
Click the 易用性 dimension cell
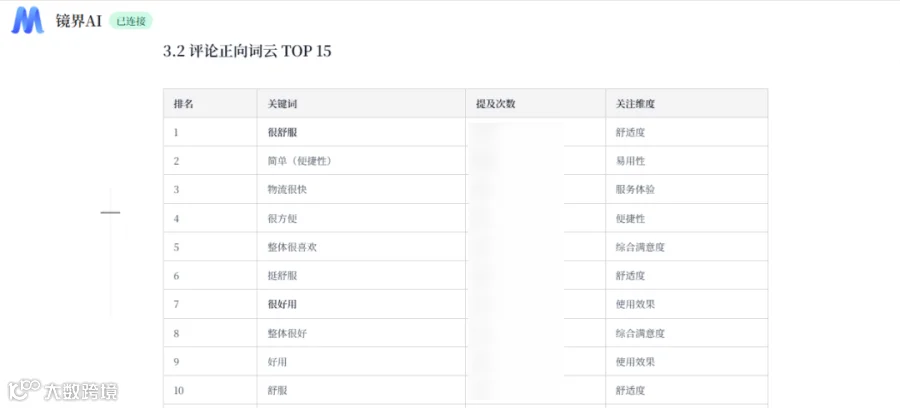(686, 161)
